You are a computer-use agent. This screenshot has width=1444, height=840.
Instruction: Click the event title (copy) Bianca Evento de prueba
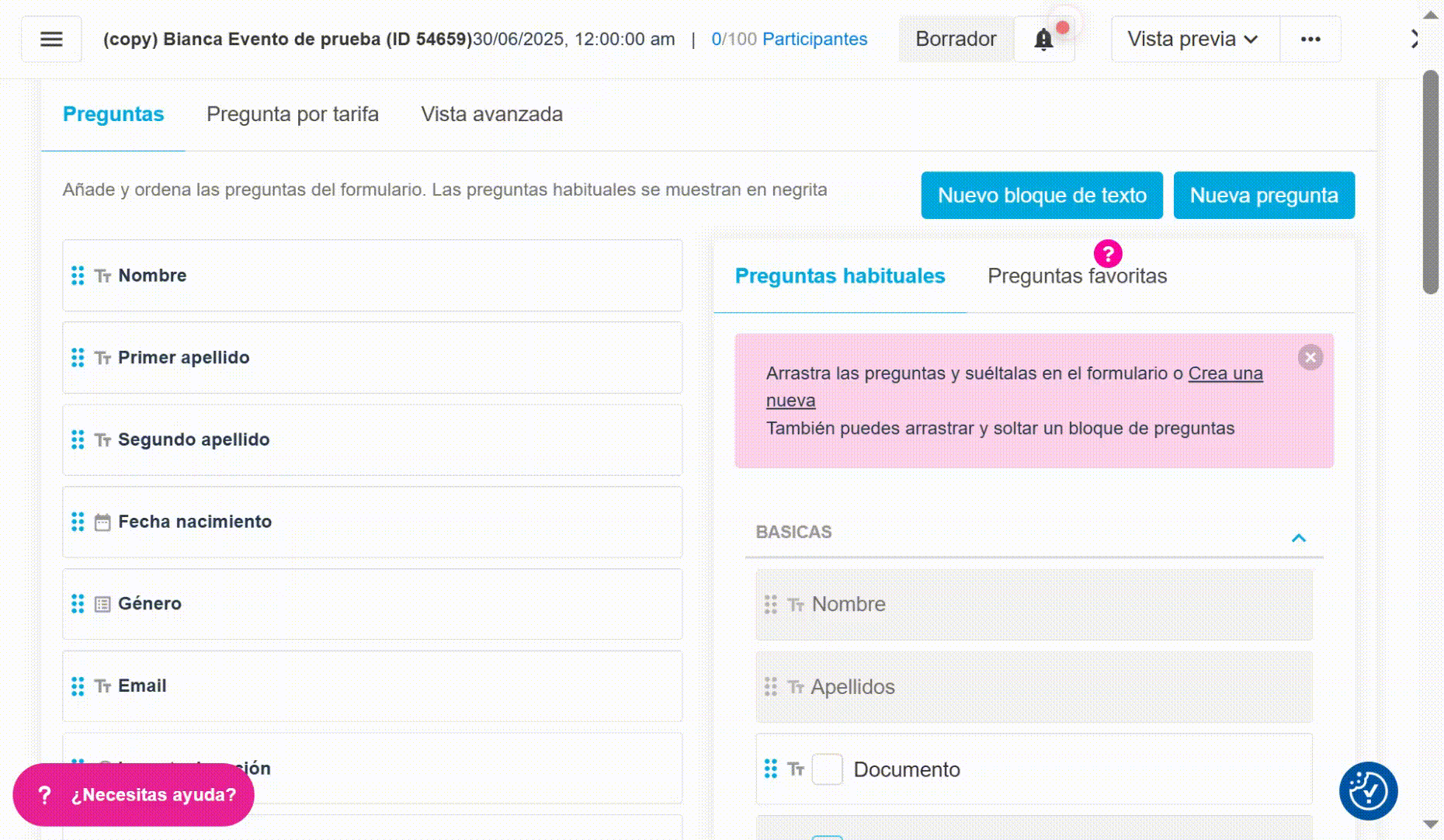pyautogui.click(x=287, y=39)
